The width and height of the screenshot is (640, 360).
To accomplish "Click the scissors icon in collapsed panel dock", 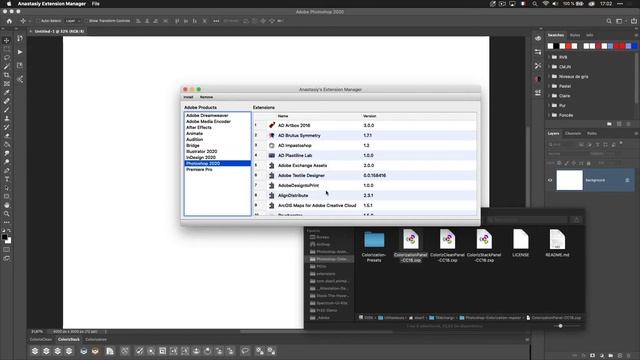I will (x=538, y=65).
